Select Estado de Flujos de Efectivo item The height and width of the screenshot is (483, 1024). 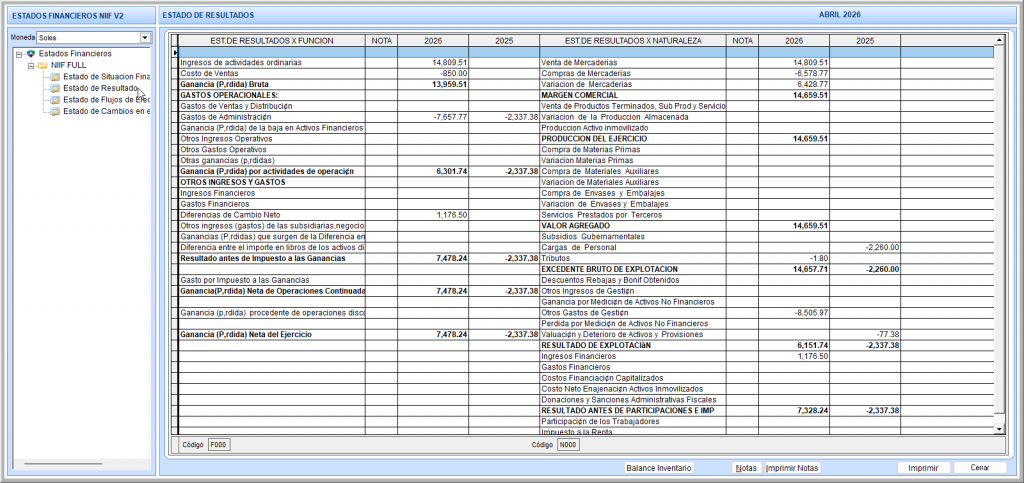[106, 99]
